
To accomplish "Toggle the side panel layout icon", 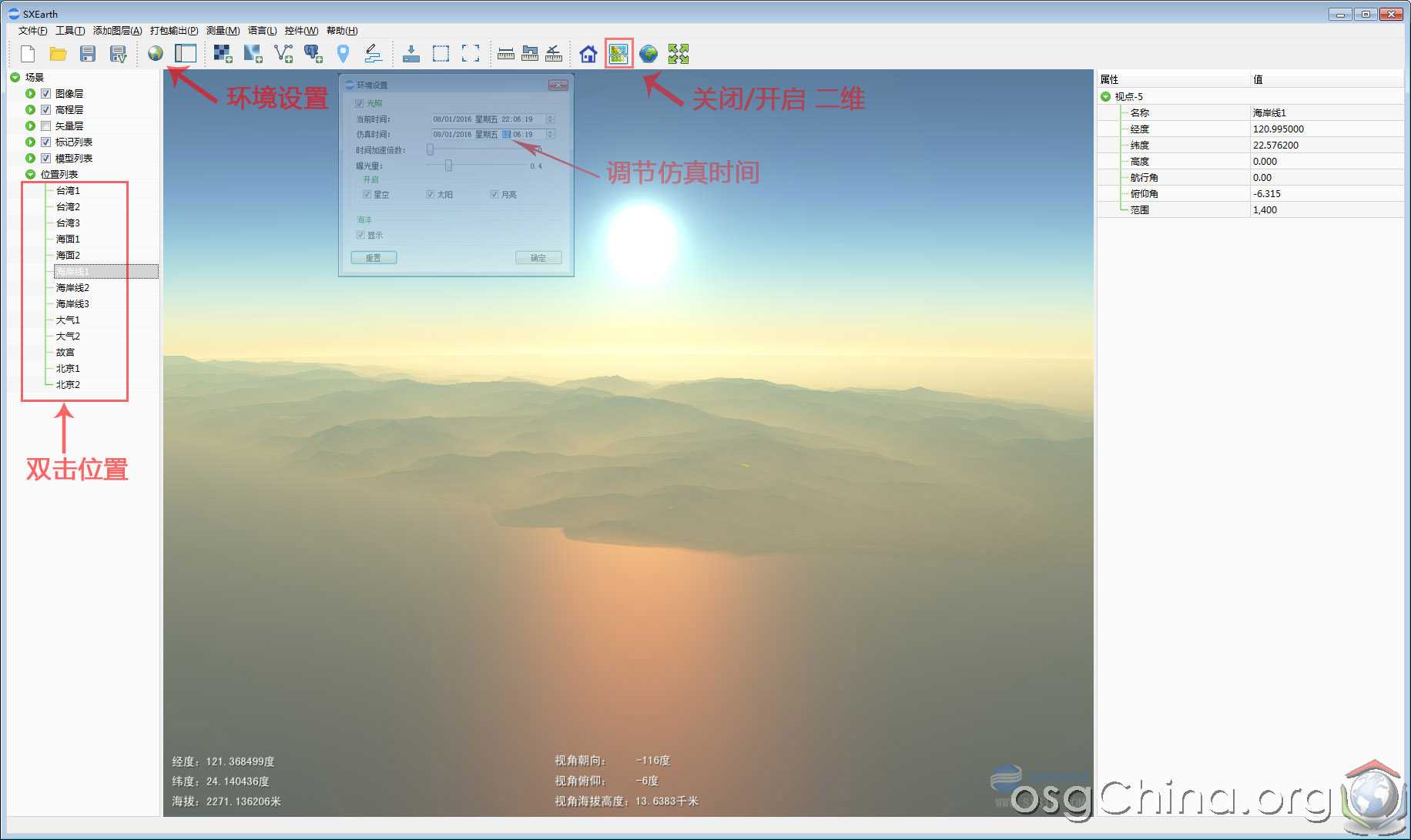I will click(x=186, y=53).
